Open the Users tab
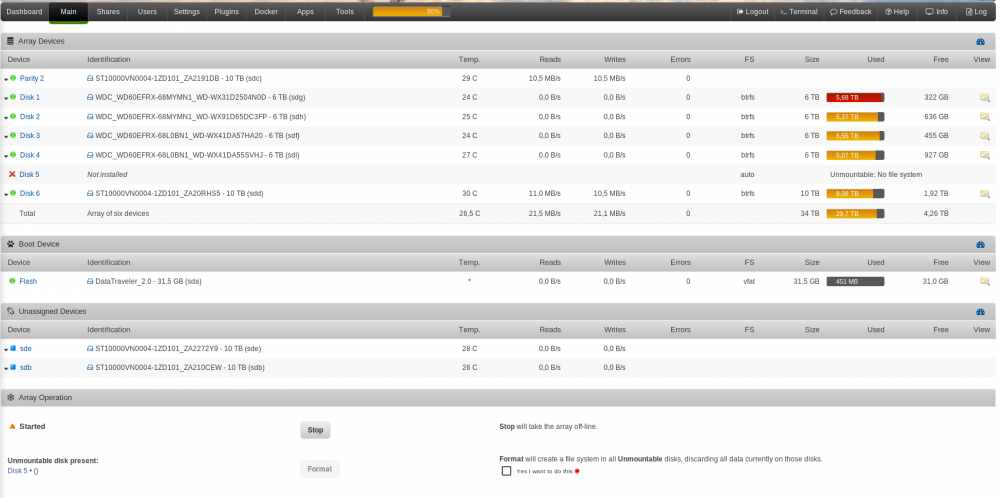Image resolution: width=1000 pixels, height=498 pixels. [147, 11]
